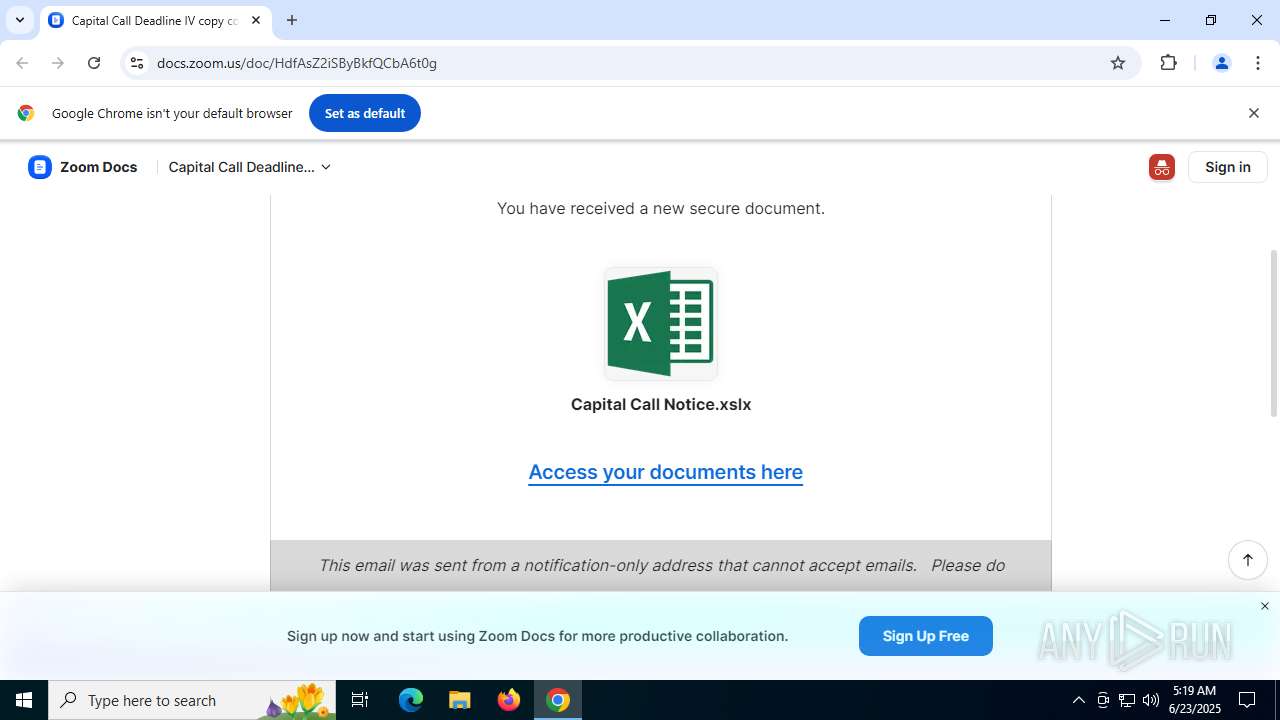Screen dimensions: 1280x720
Task: Open the network tray icon
Action: tap(1127, 700)
